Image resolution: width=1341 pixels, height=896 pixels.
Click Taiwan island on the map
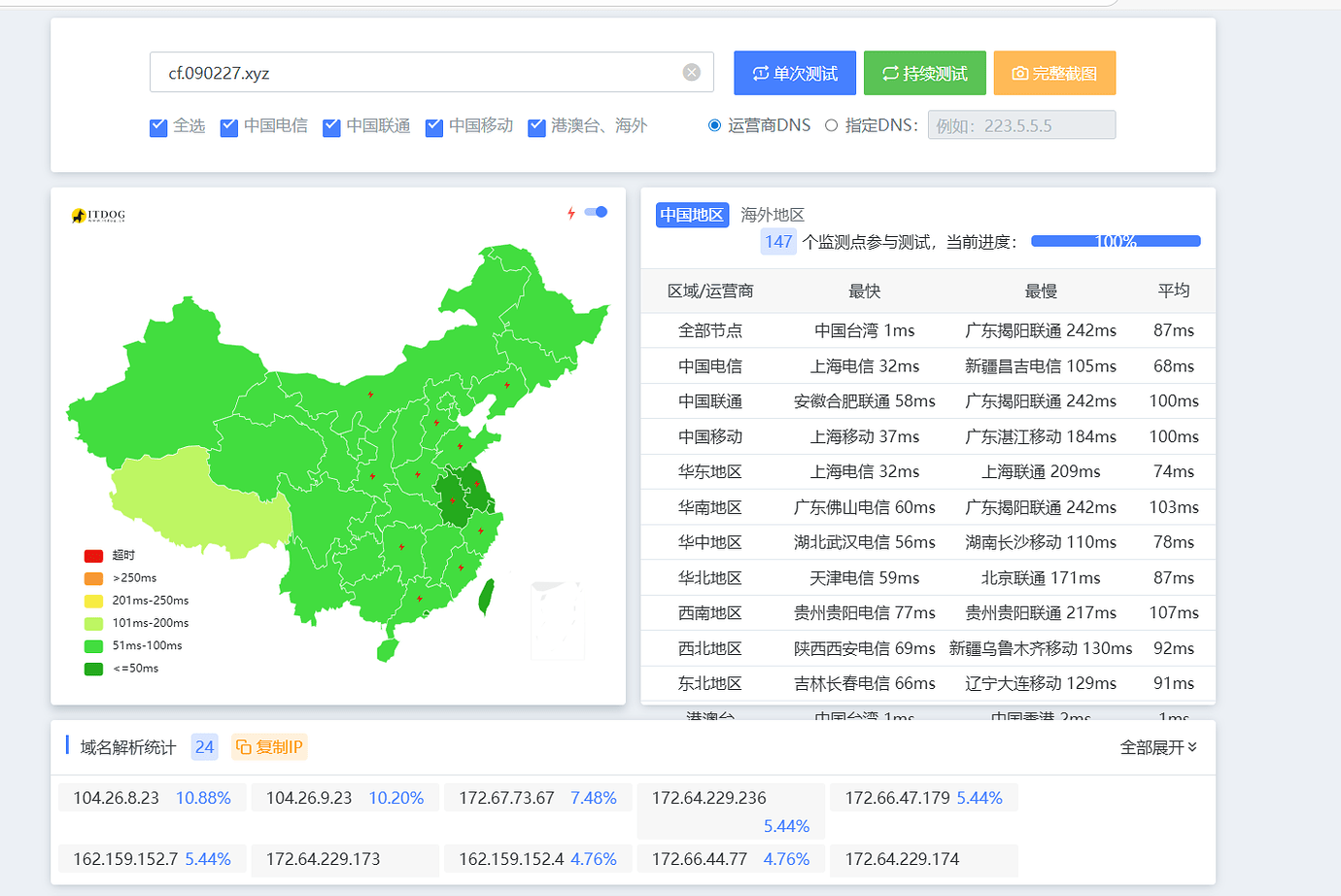click(487, 596)
